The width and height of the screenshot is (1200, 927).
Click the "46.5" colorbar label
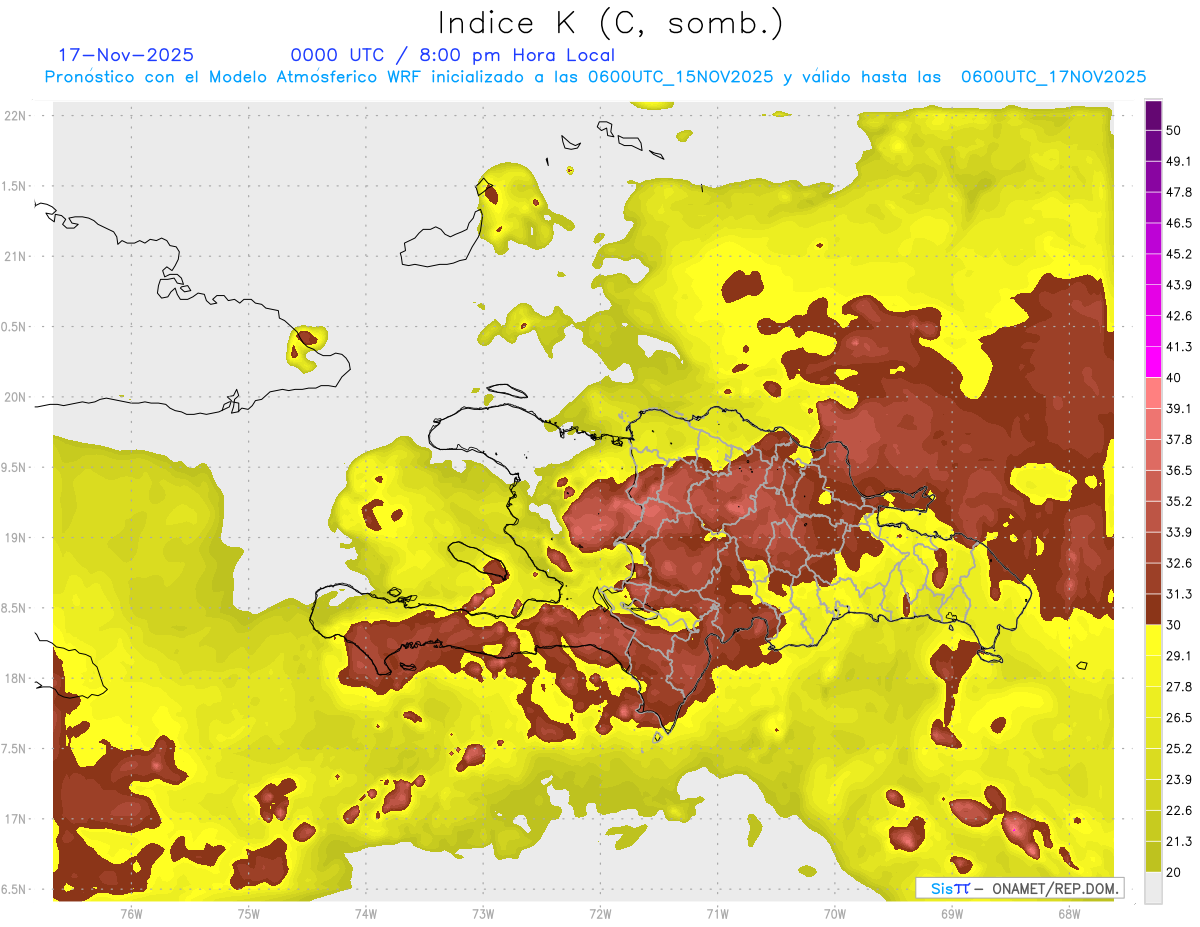[1179, 223]
